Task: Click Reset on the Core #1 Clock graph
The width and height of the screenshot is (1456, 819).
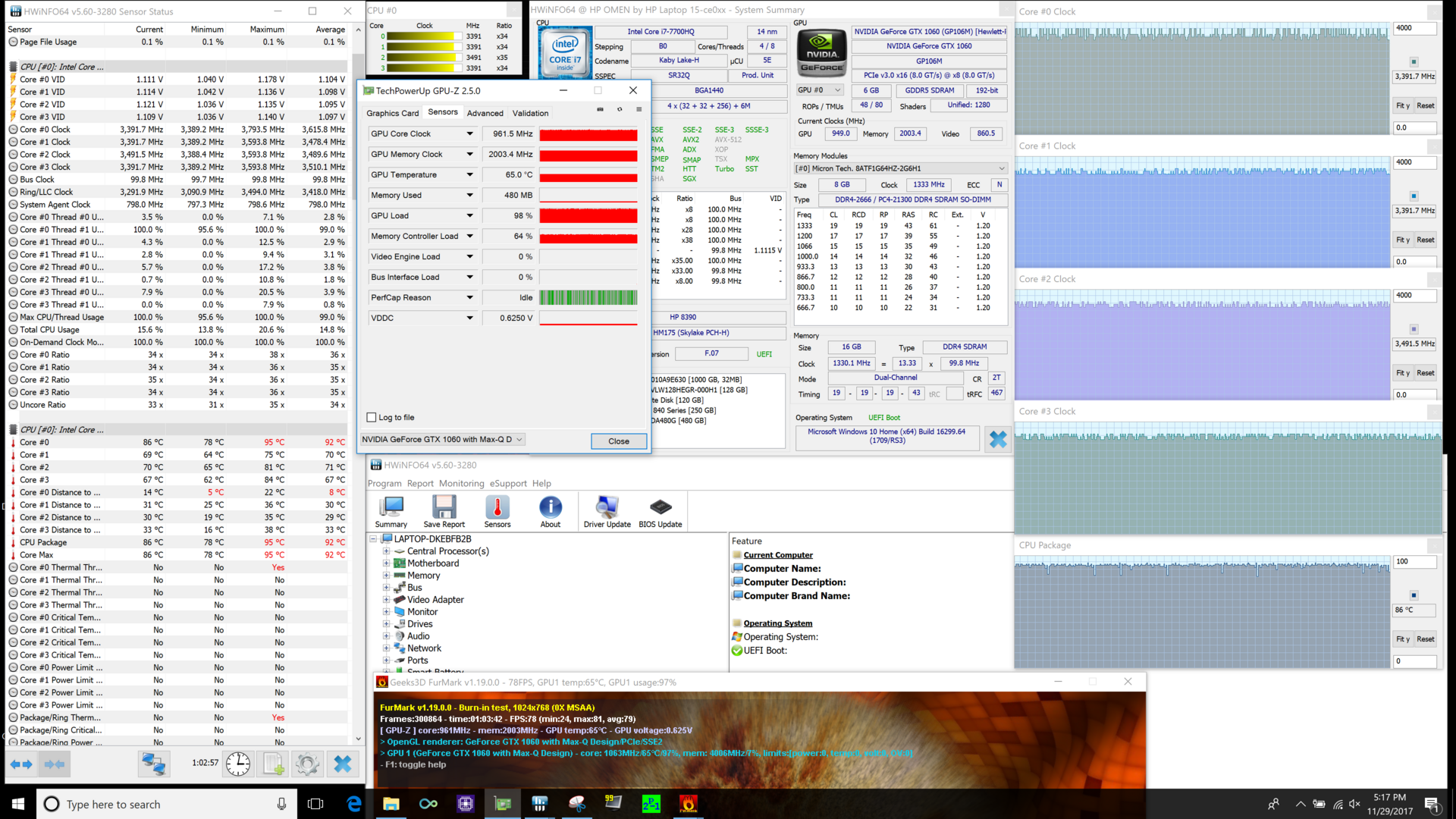Action: (1426, 240)
